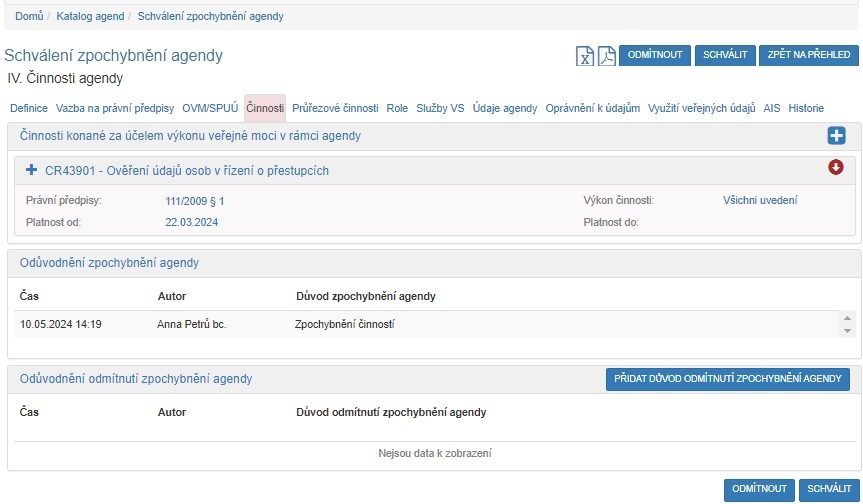The width and height of the screenshot is (863, 504).
Task: Switch to the Definice tab
Action: [x=28, y=108]
